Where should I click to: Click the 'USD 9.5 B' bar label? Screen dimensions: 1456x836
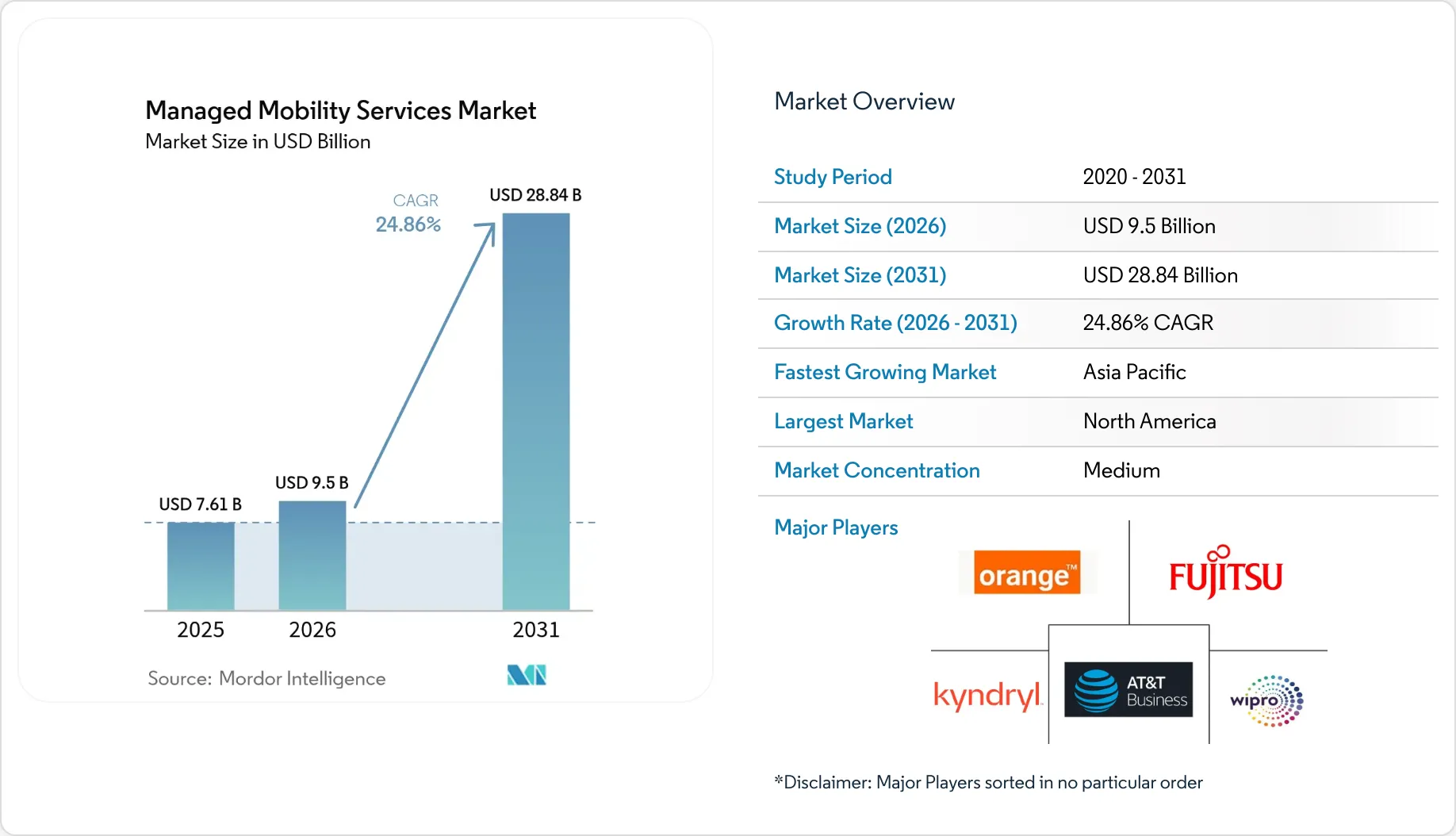pos(312,482)
